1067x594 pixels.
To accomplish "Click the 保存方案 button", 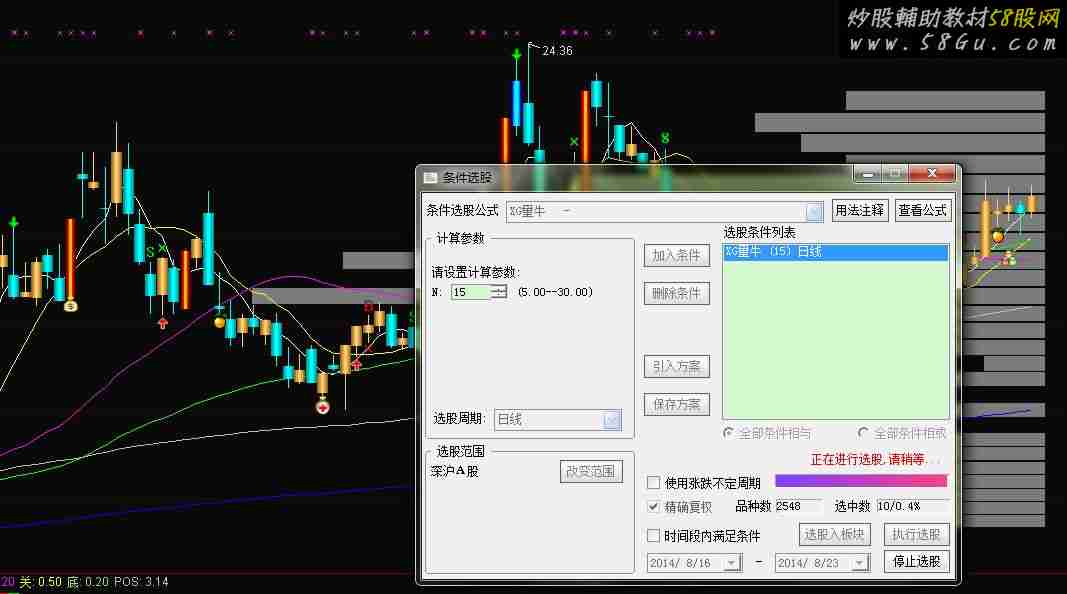I will coord(676,404).
